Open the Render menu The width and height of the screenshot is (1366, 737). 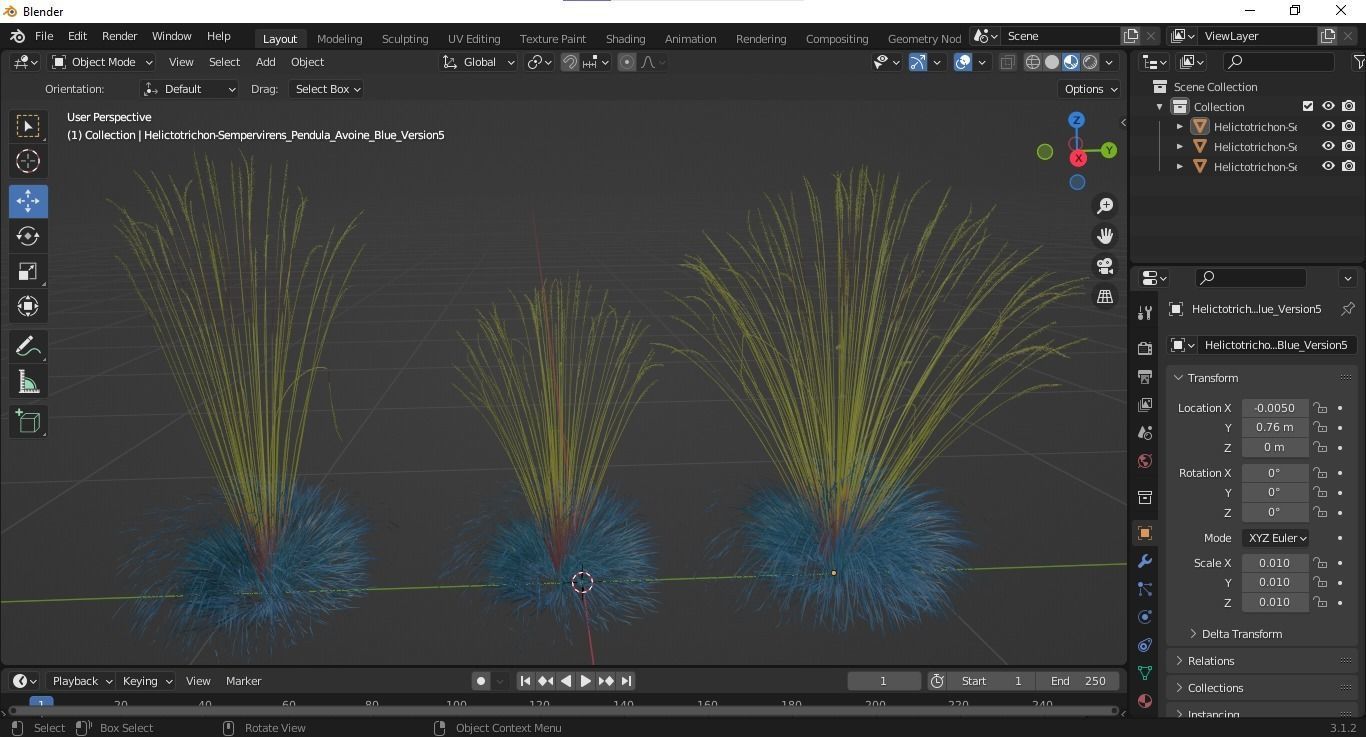(x=119, y=36)
